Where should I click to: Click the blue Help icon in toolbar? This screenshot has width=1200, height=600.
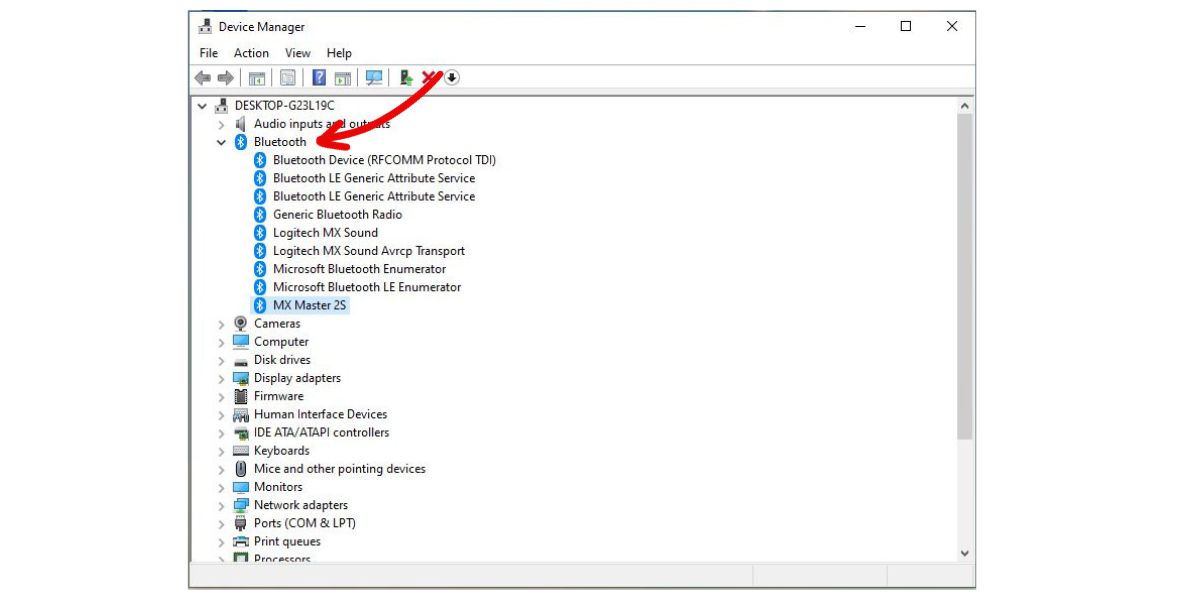tap(319, 78)
